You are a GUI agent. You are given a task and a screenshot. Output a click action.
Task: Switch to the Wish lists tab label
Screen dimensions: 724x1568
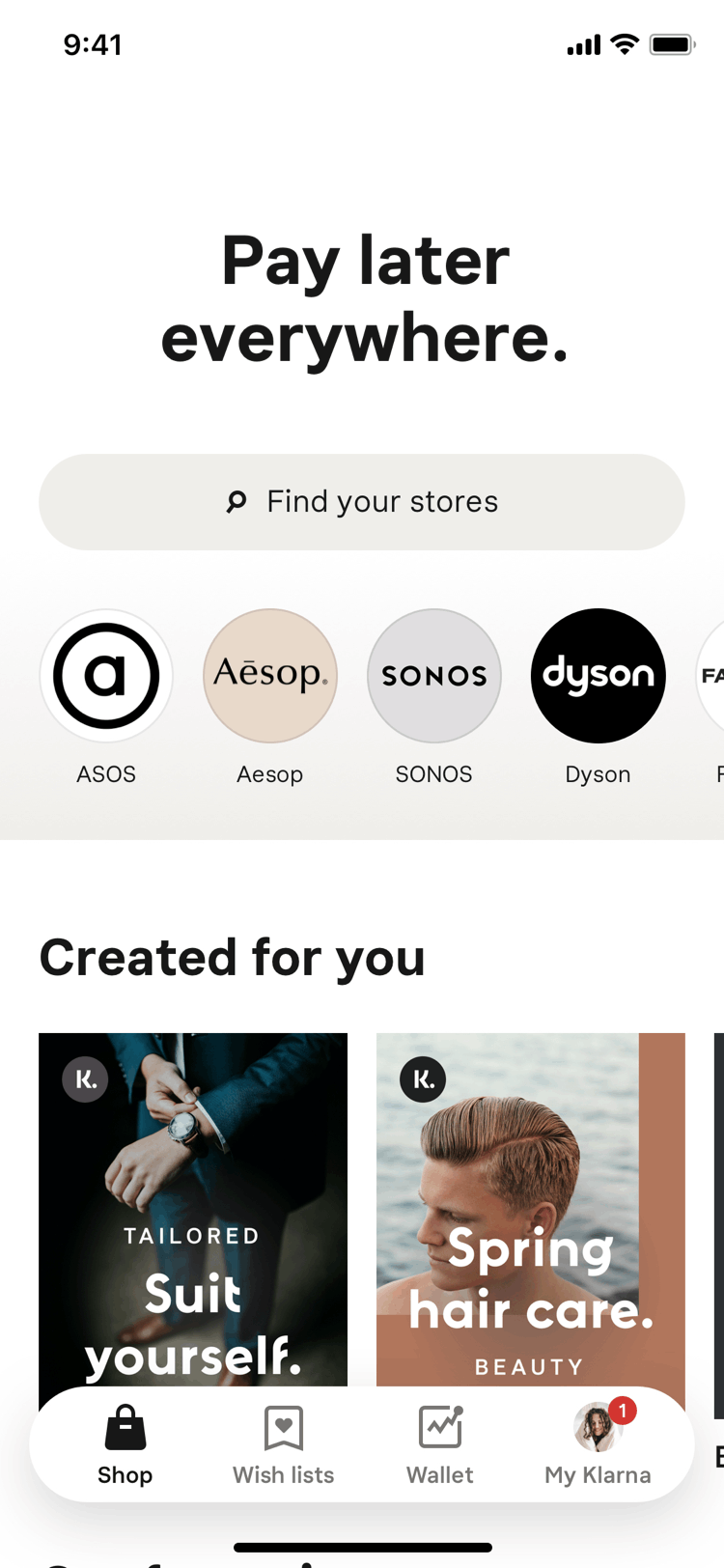point(284,1475)
